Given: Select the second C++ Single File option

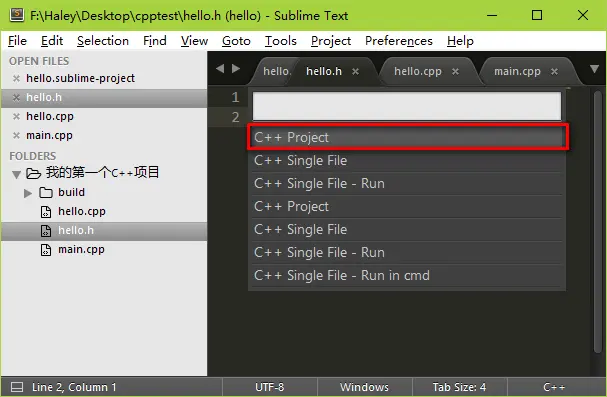Looking at the screenshot, I should (x=406, y=229).
